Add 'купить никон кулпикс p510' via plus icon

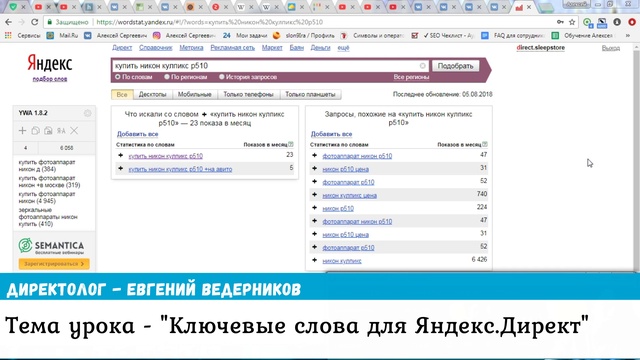tap(120, 155)
